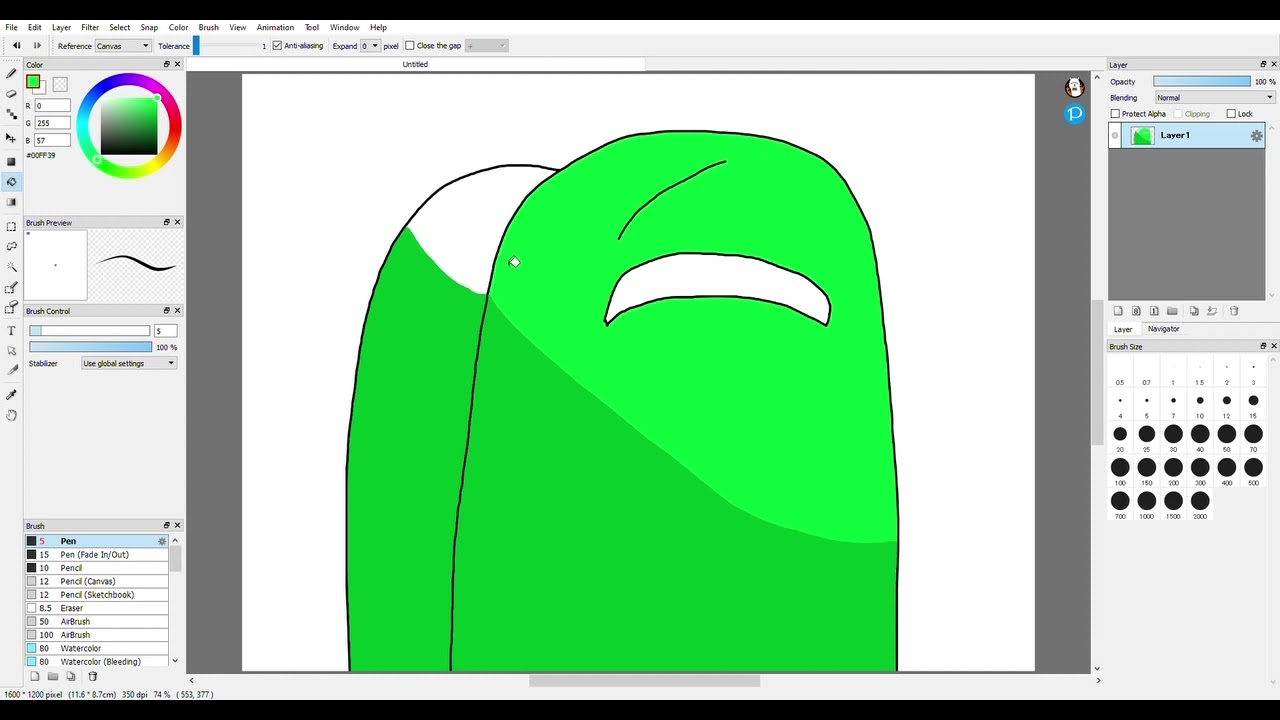Open the Animation menu
Screen dimensions: 1280x720
click(x=275, y=27)
